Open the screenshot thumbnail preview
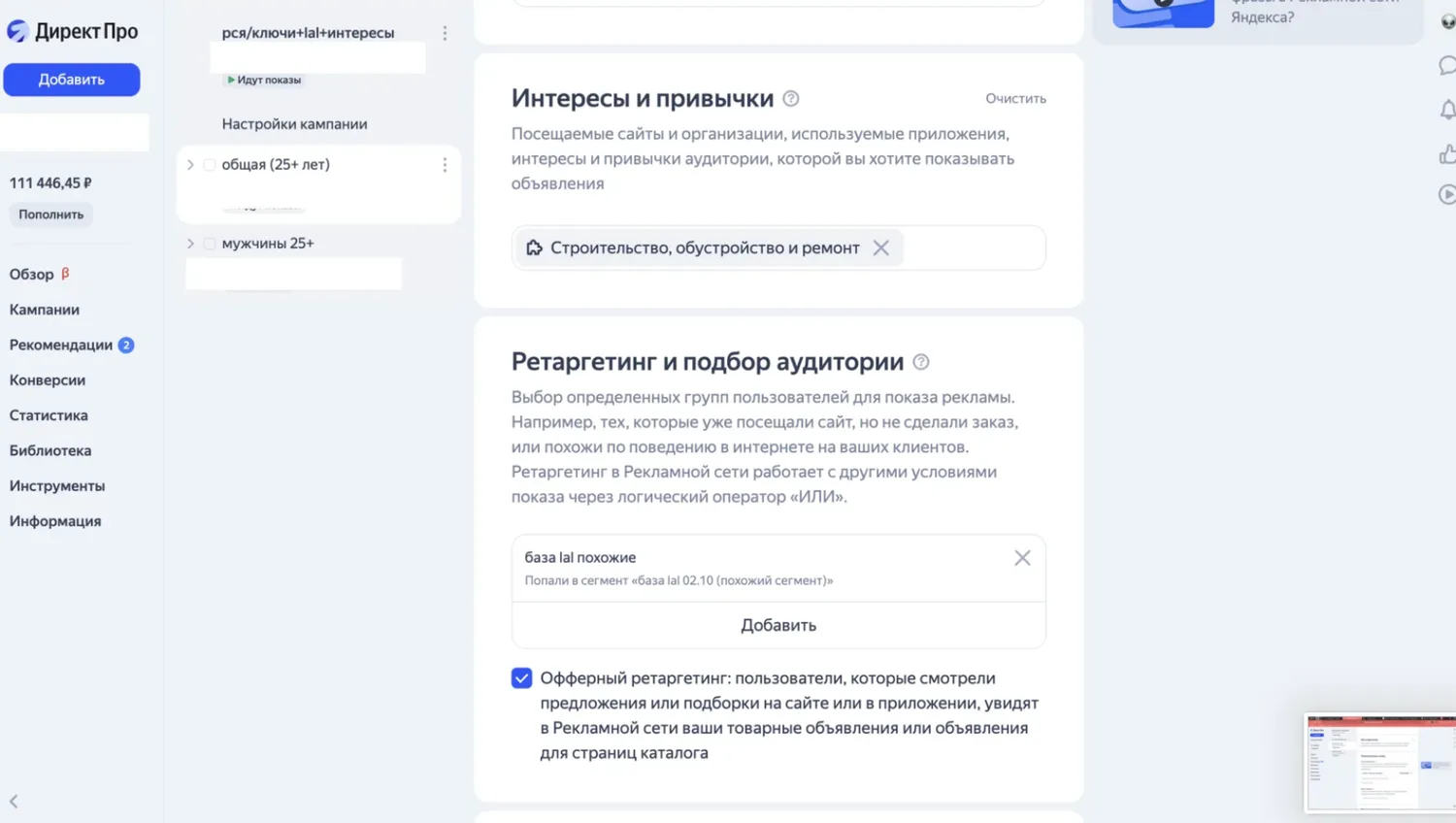The width and height of the screenshot is (1456, 823). (x=1380, y=763)
